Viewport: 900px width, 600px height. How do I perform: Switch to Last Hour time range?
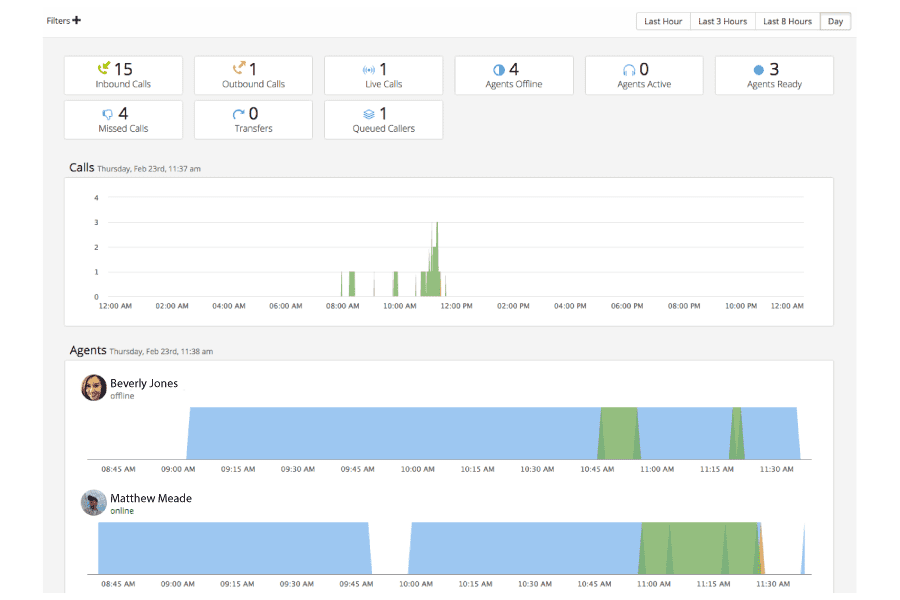point(663,21)
